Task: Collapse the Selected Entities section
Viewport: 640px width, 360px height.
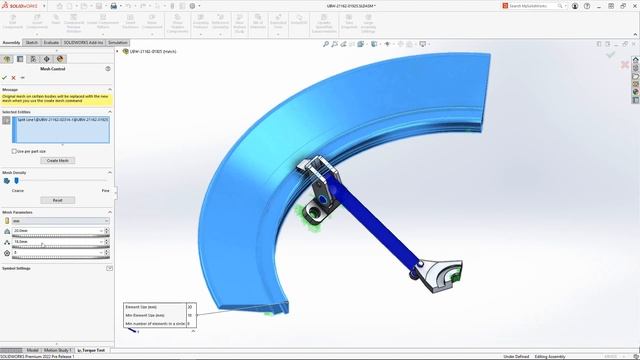Action: coord(109,112)
